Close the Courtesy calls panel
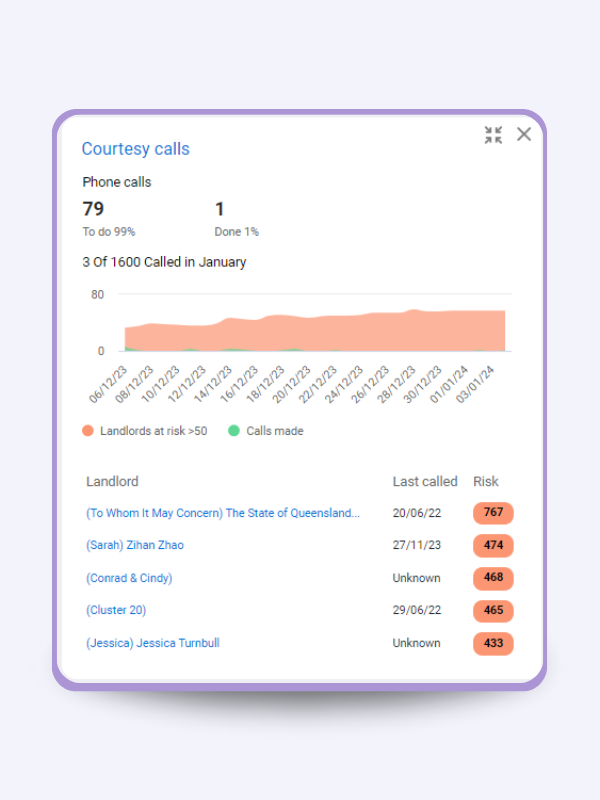This screenshot has width=600, height=800. click(x=524, y=134)
